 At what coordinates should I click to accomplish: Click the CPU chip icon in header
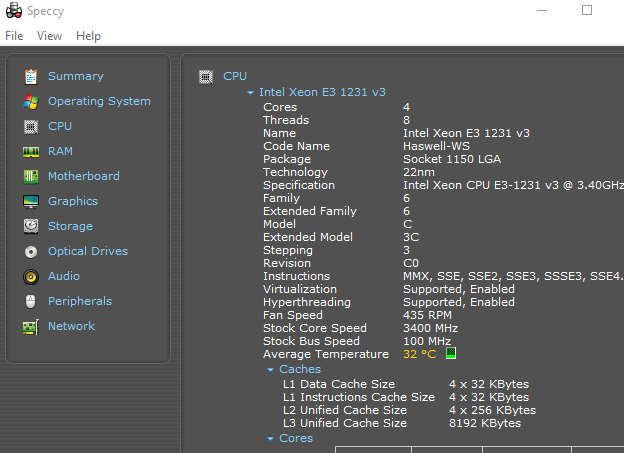point(206,76)
